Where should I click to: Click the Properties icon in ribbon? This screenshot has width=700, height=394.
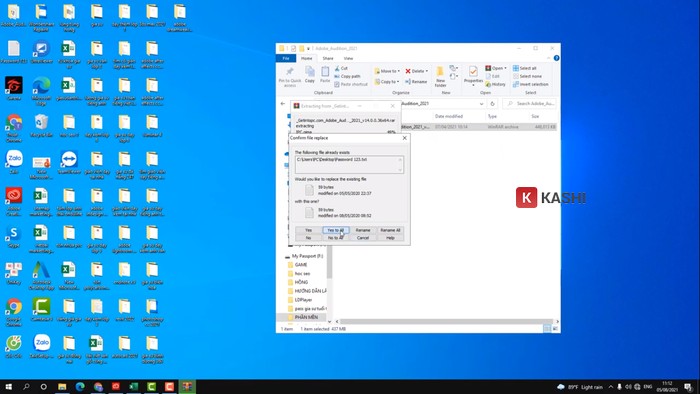coord(473,75)
